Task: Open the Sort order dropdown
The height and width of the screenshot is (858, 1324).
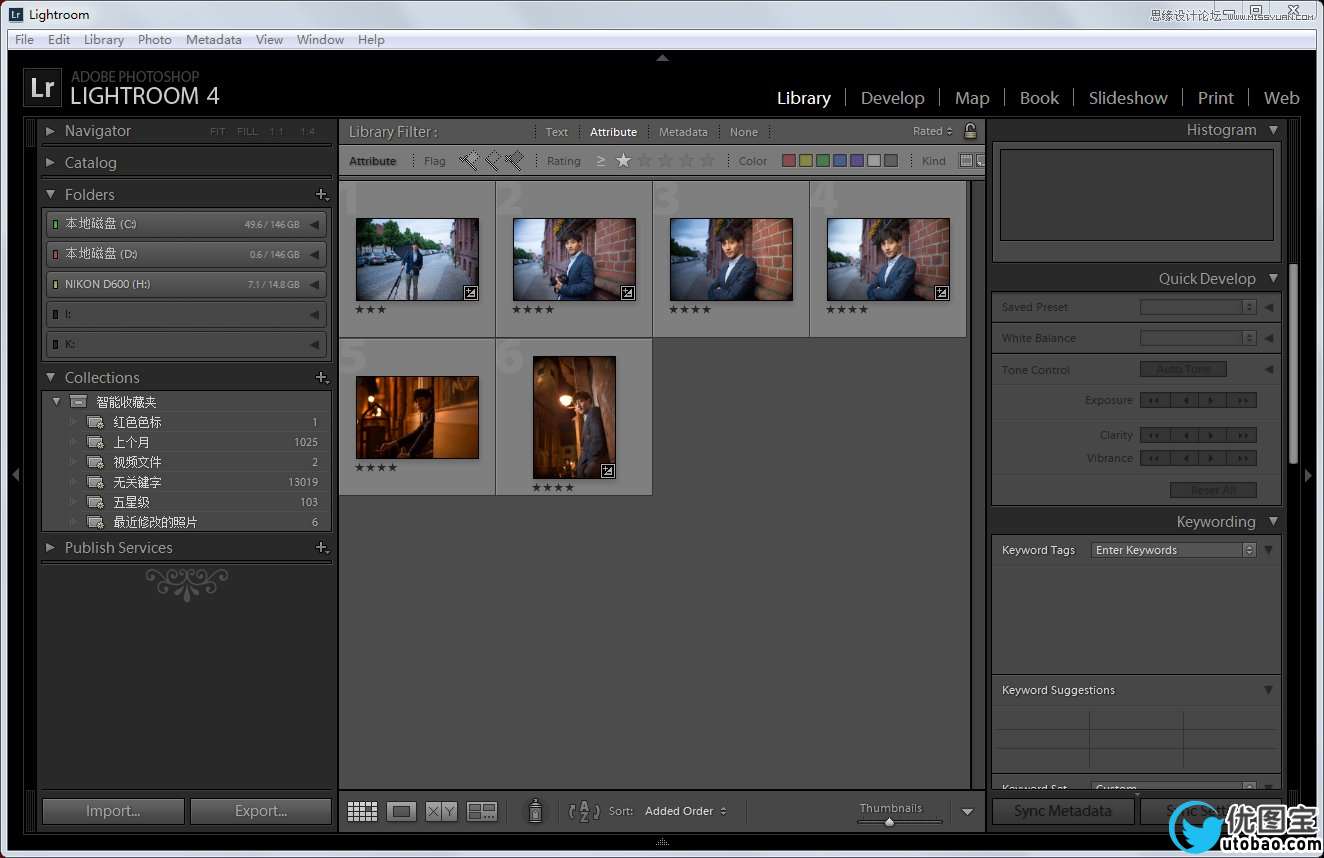Action: [685, 811]
